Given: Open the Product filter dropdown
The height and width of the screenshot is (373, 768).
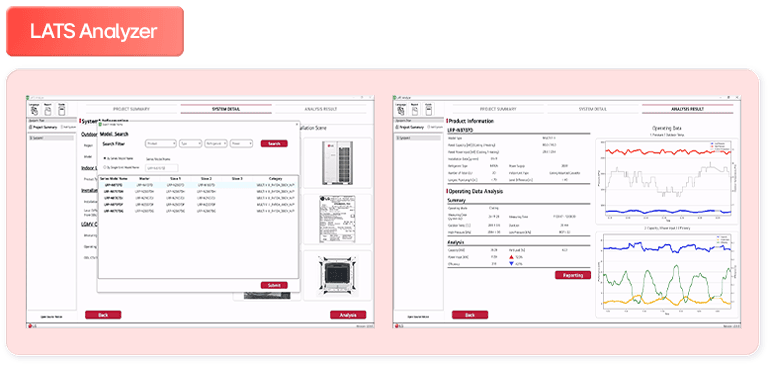Looking at the screenshot, I should (x=161, y=143).
